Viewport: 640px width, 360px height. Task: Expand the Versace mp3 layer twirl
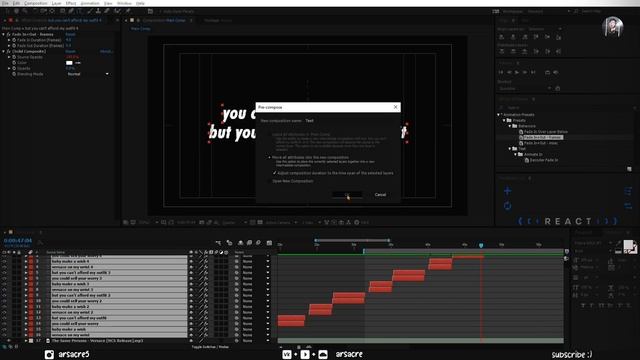[x=26, y=340]
